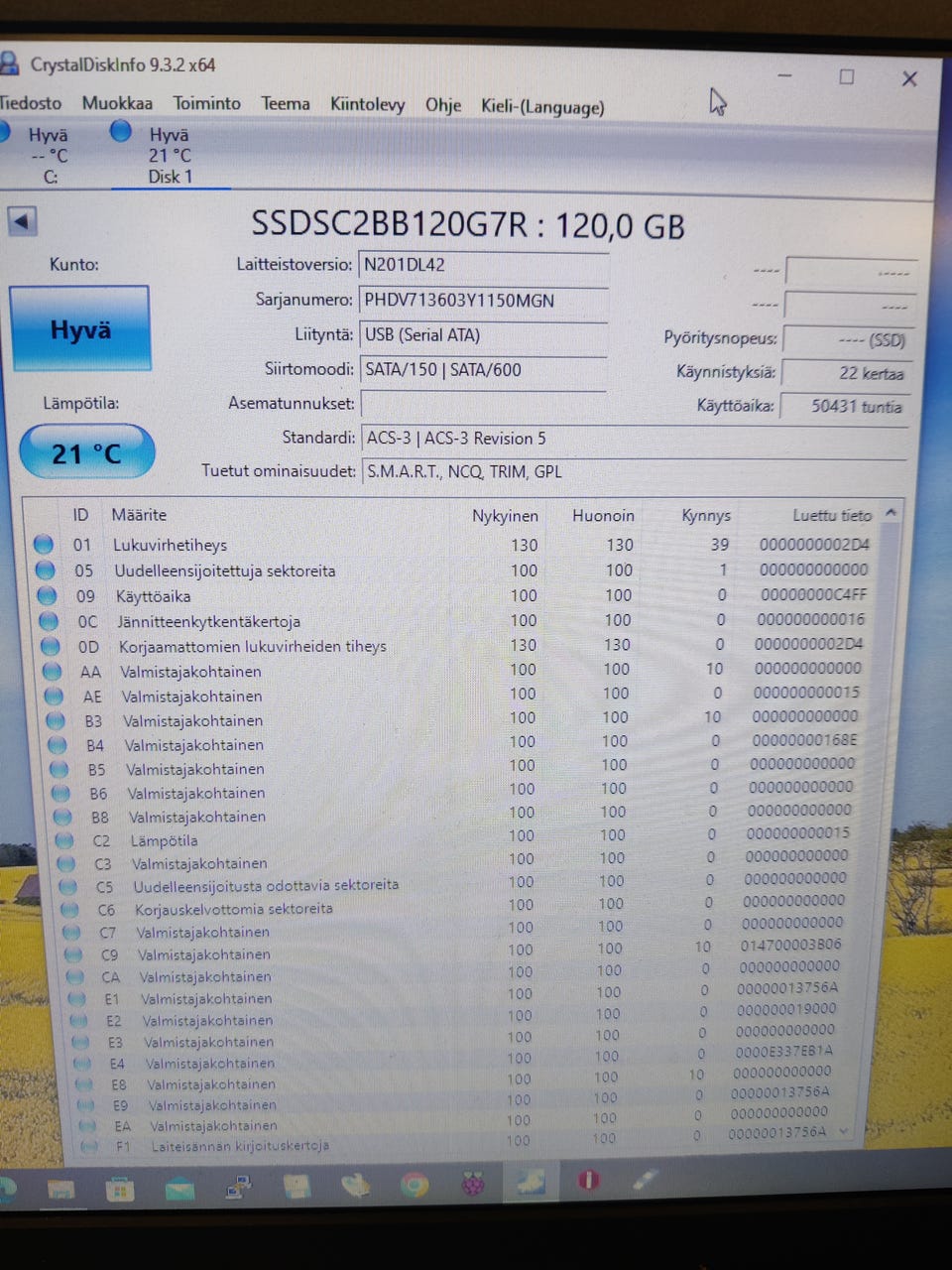
Task: Click the Liityntä field USB (Serial ATA)
Action: click(483, 335)
